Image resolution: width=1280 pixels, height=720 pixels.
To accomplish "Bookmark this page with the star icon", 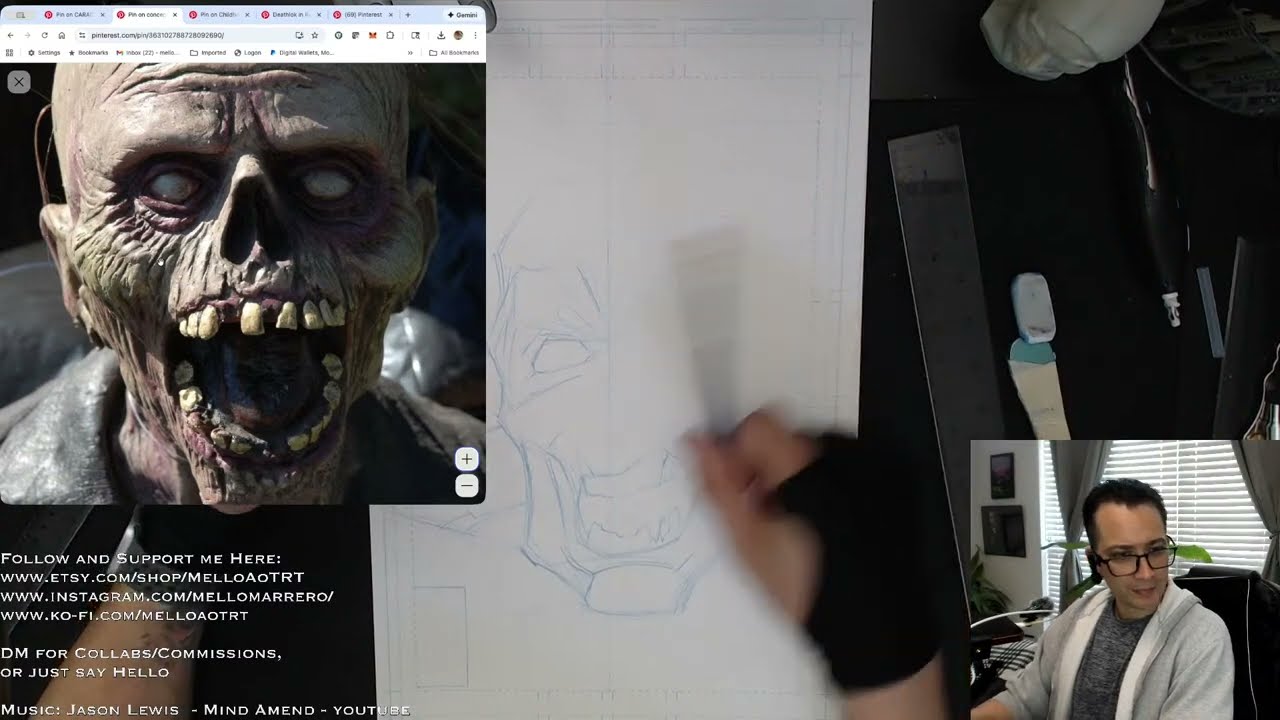I will tap(315, 35).
